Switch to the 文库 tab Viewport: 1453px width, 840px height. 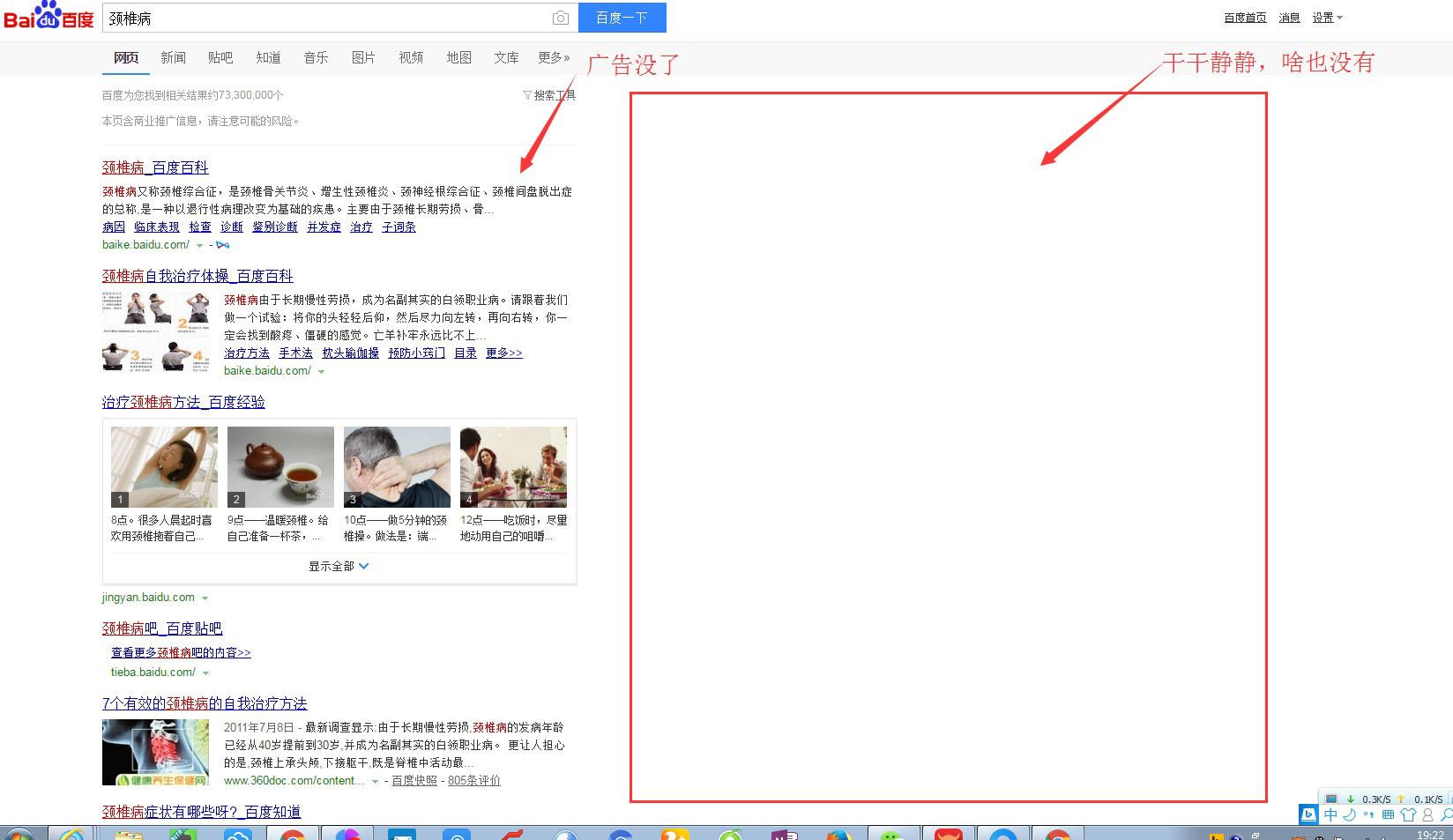tap(506, 57)
